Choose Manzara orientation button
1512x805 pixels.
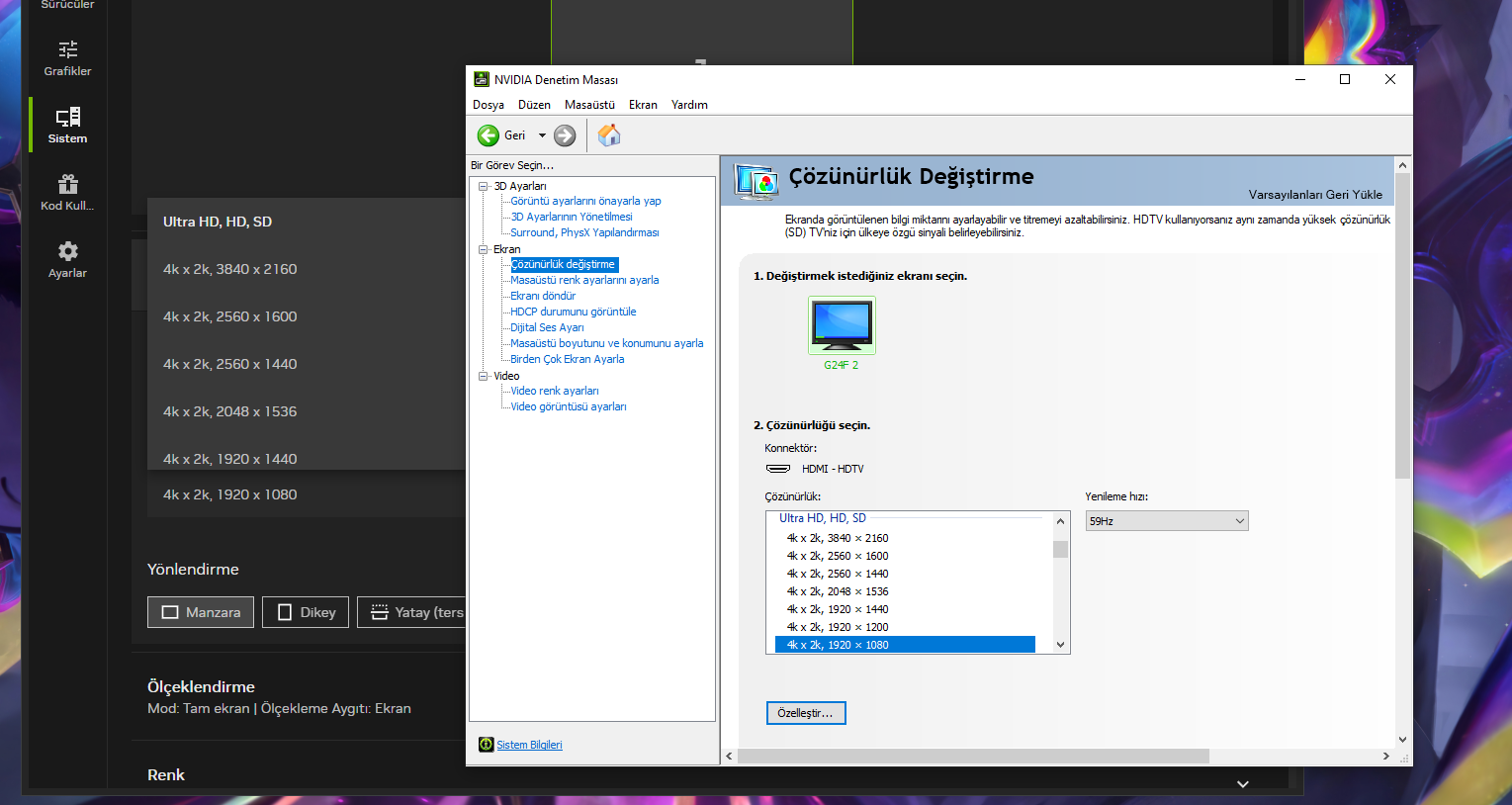201,612
